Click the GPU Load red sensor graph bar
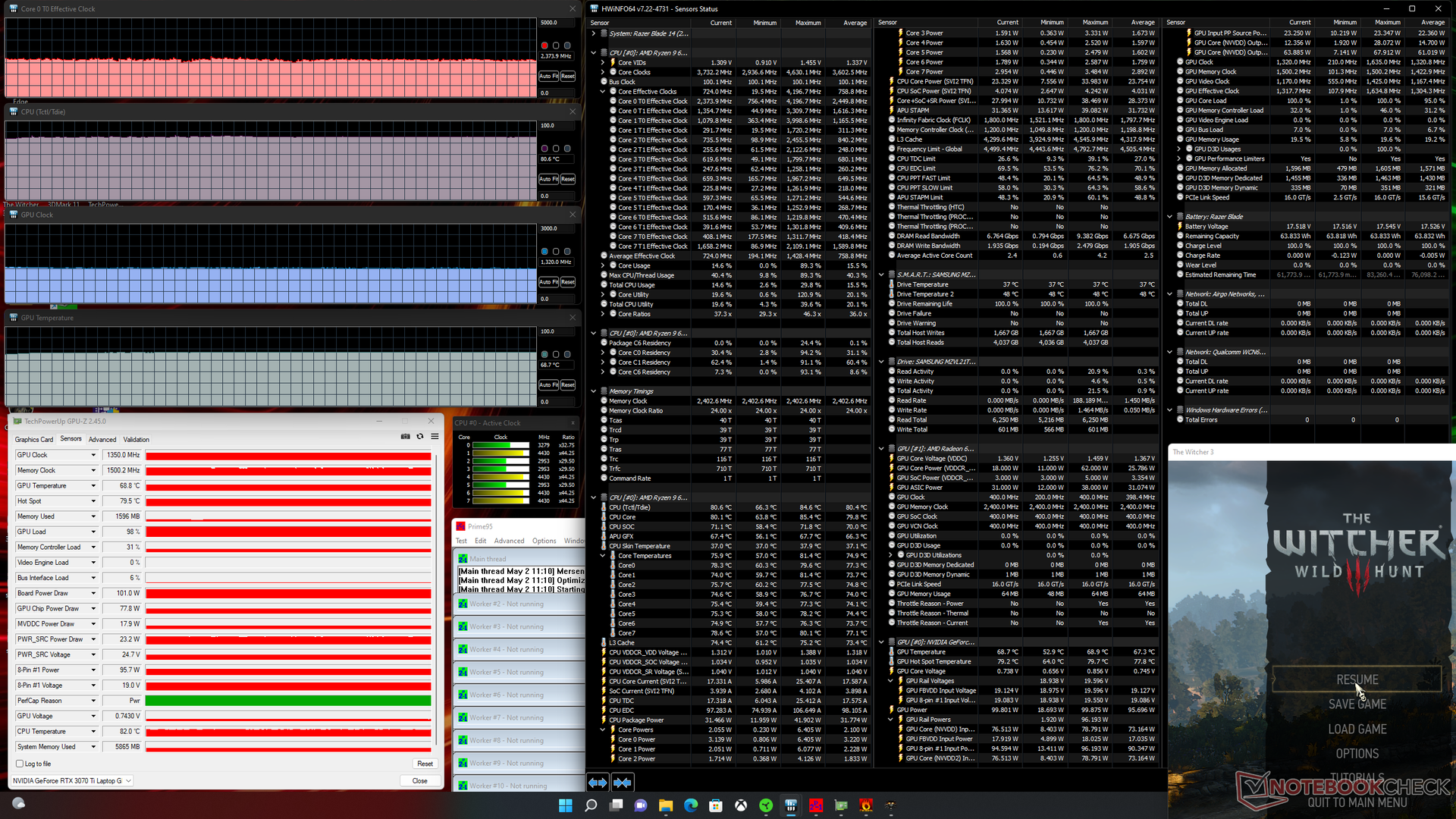 288,532
